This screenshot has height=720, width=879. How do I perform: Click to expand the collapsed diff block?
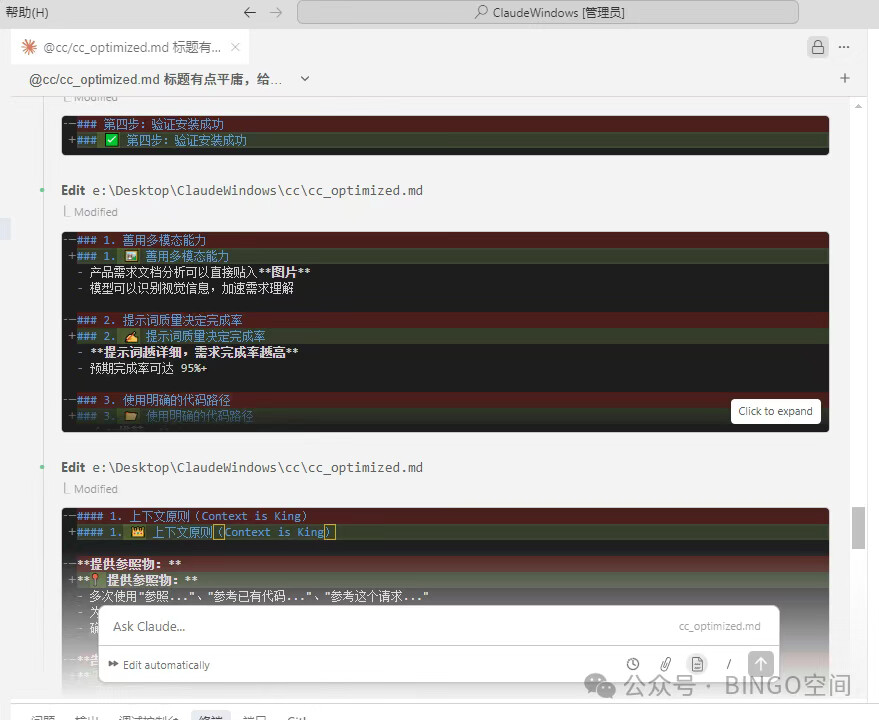pyautogui.click(x=775, y=411)
